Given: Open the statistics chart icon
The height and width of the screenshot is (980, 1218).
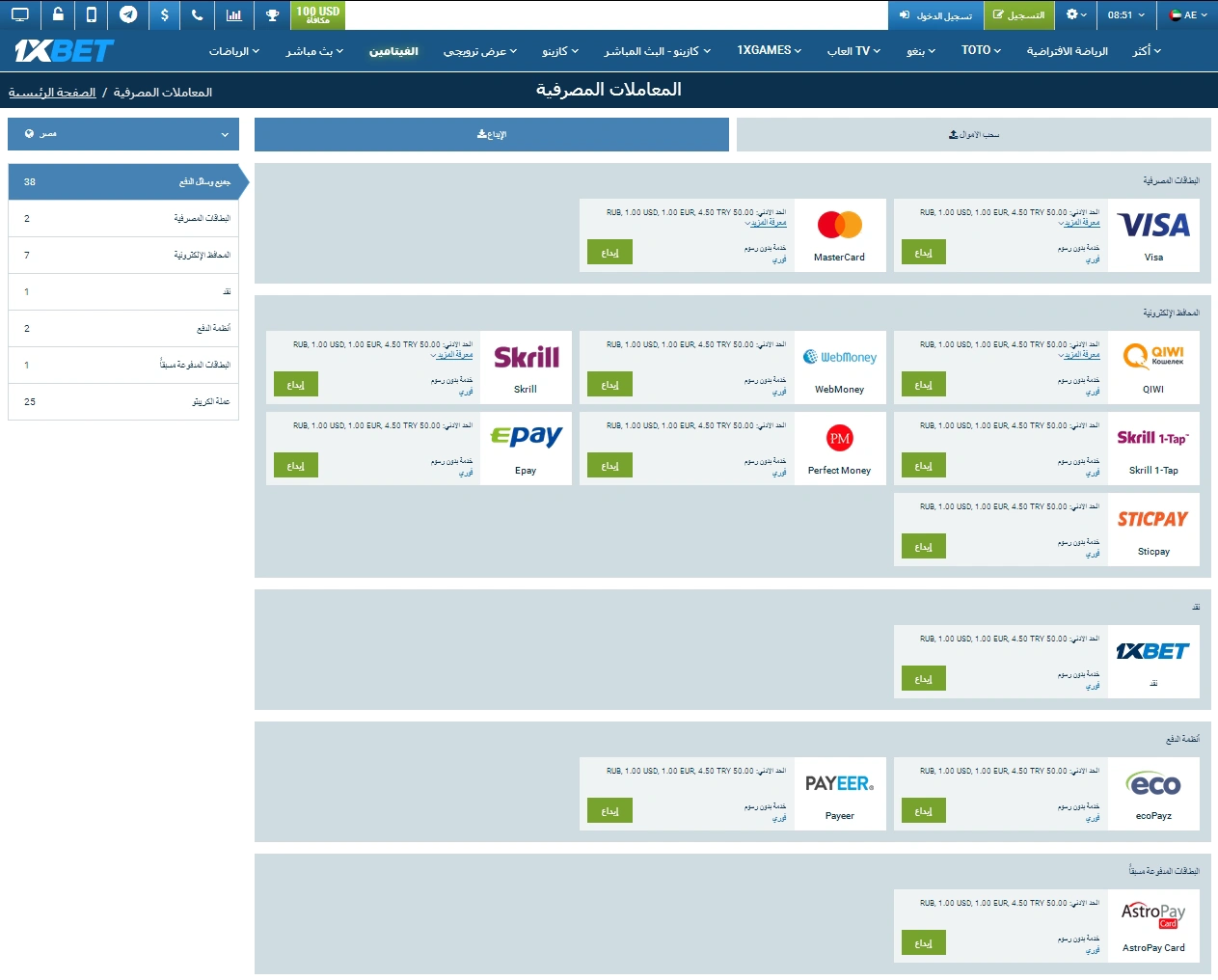Looking at the screenshot, I should tap(233, 15).
